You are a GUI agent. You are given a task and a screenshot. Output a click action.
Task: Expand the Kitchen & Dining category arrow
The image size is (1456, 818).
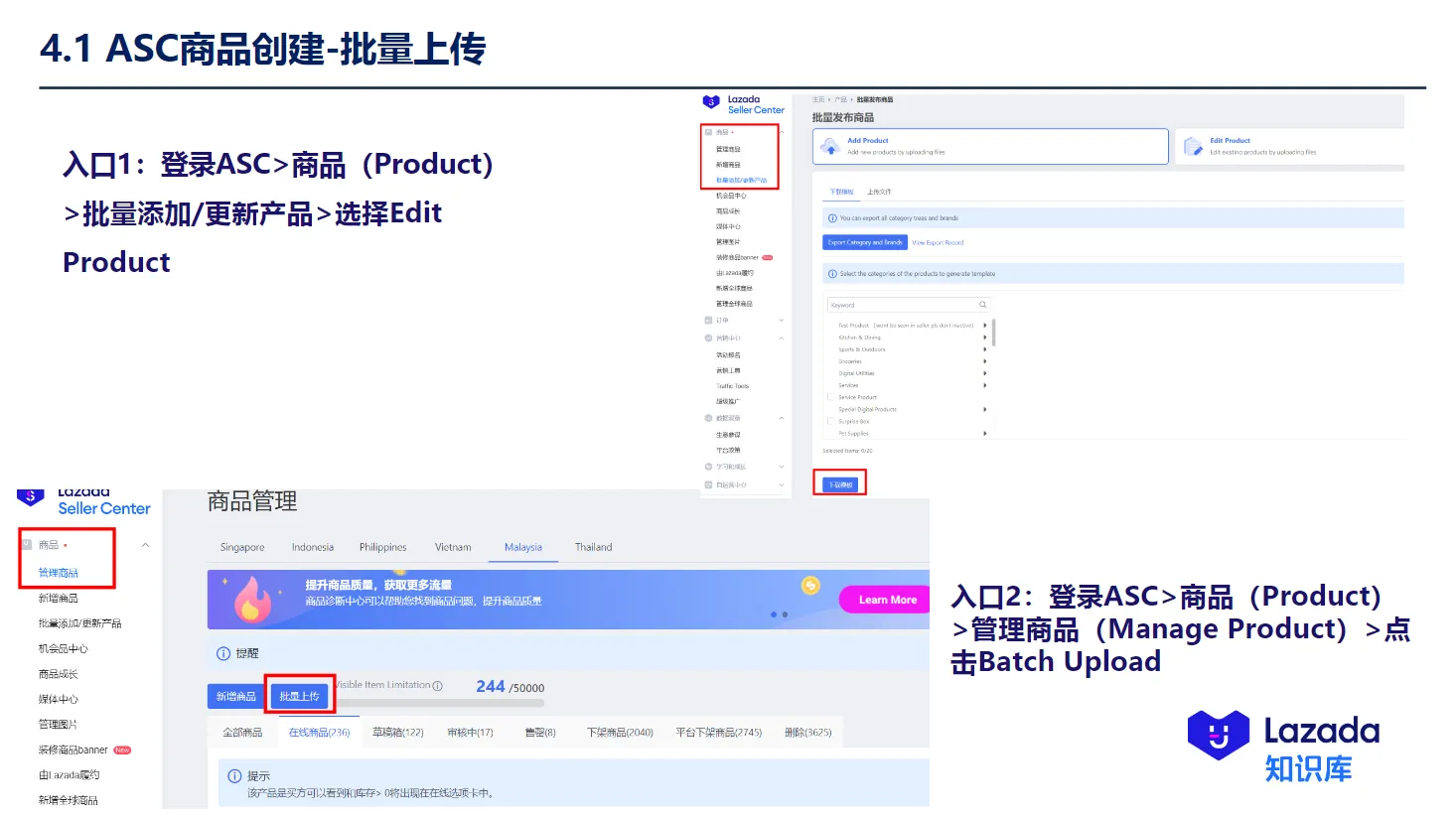[x=985, y=338]
